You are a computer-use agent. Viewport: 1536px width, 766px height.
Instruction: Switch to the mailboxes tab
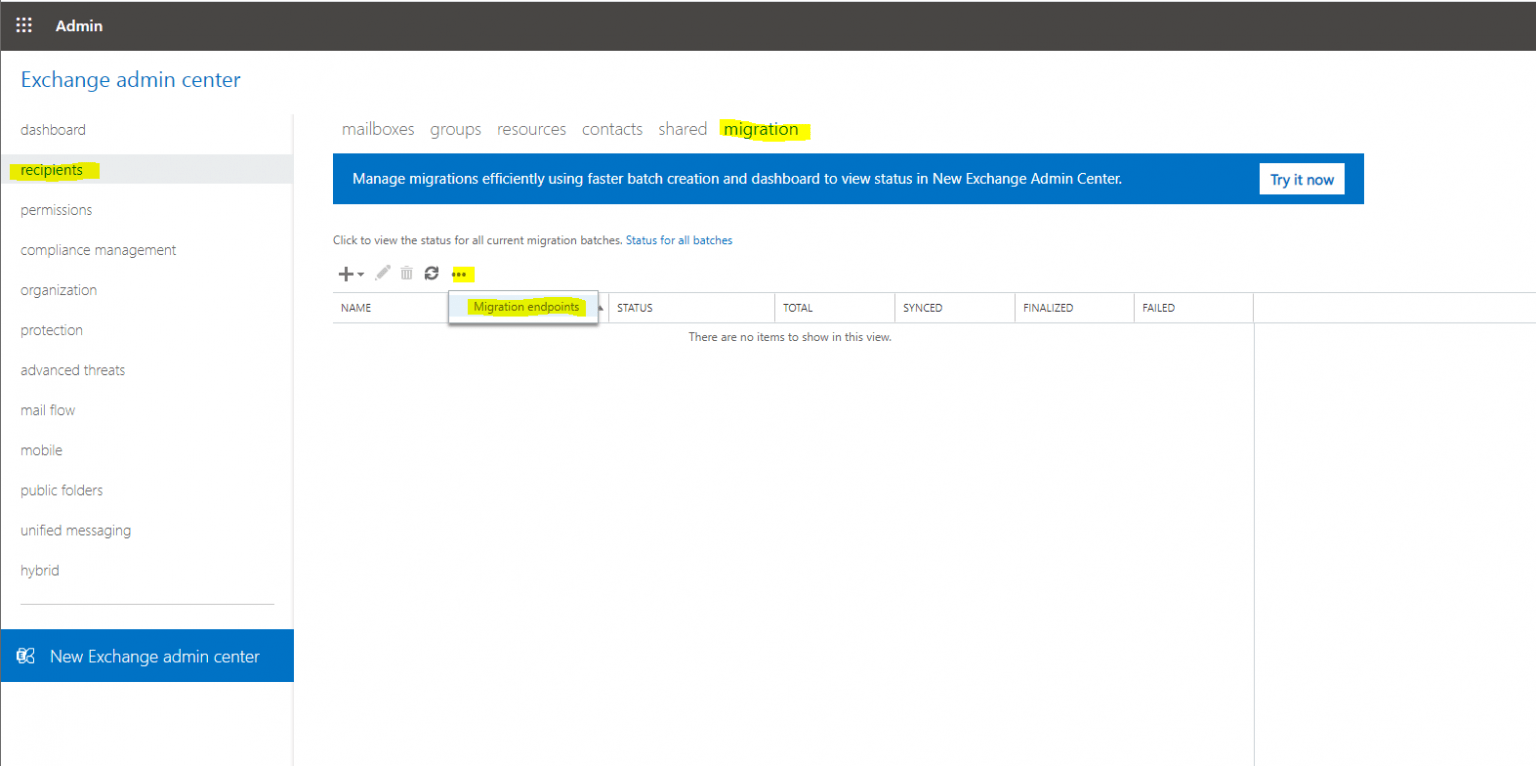[378, 128]
